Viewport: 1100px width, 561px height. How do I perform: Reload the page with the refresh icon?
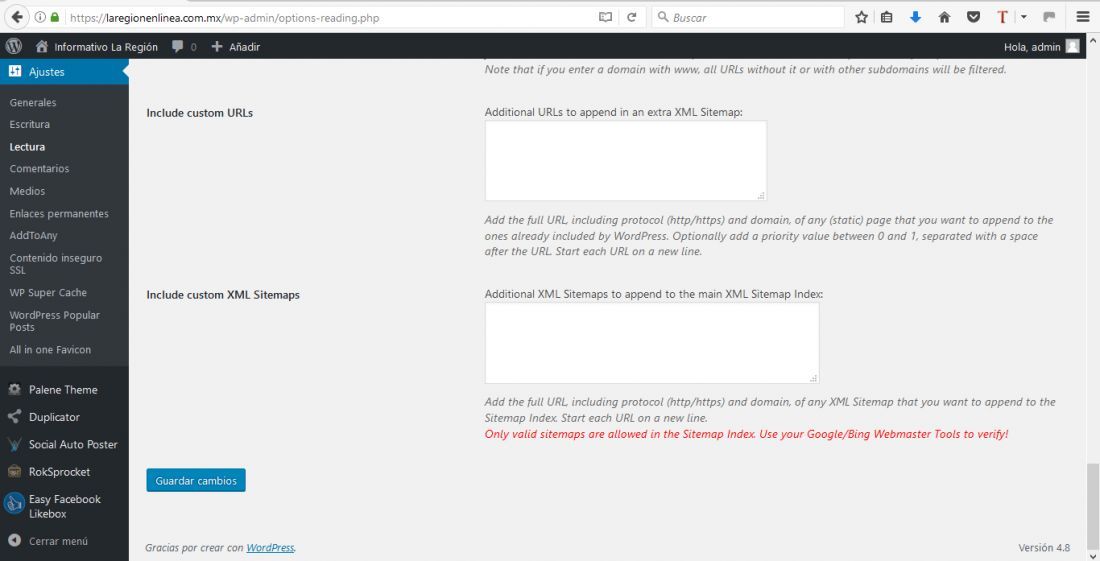[x=631, y=18]
